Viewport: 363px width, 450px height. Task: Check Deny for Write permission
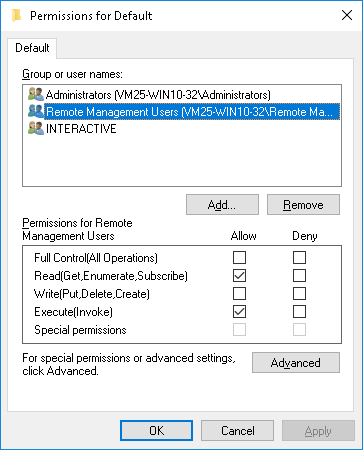[299, 294]
